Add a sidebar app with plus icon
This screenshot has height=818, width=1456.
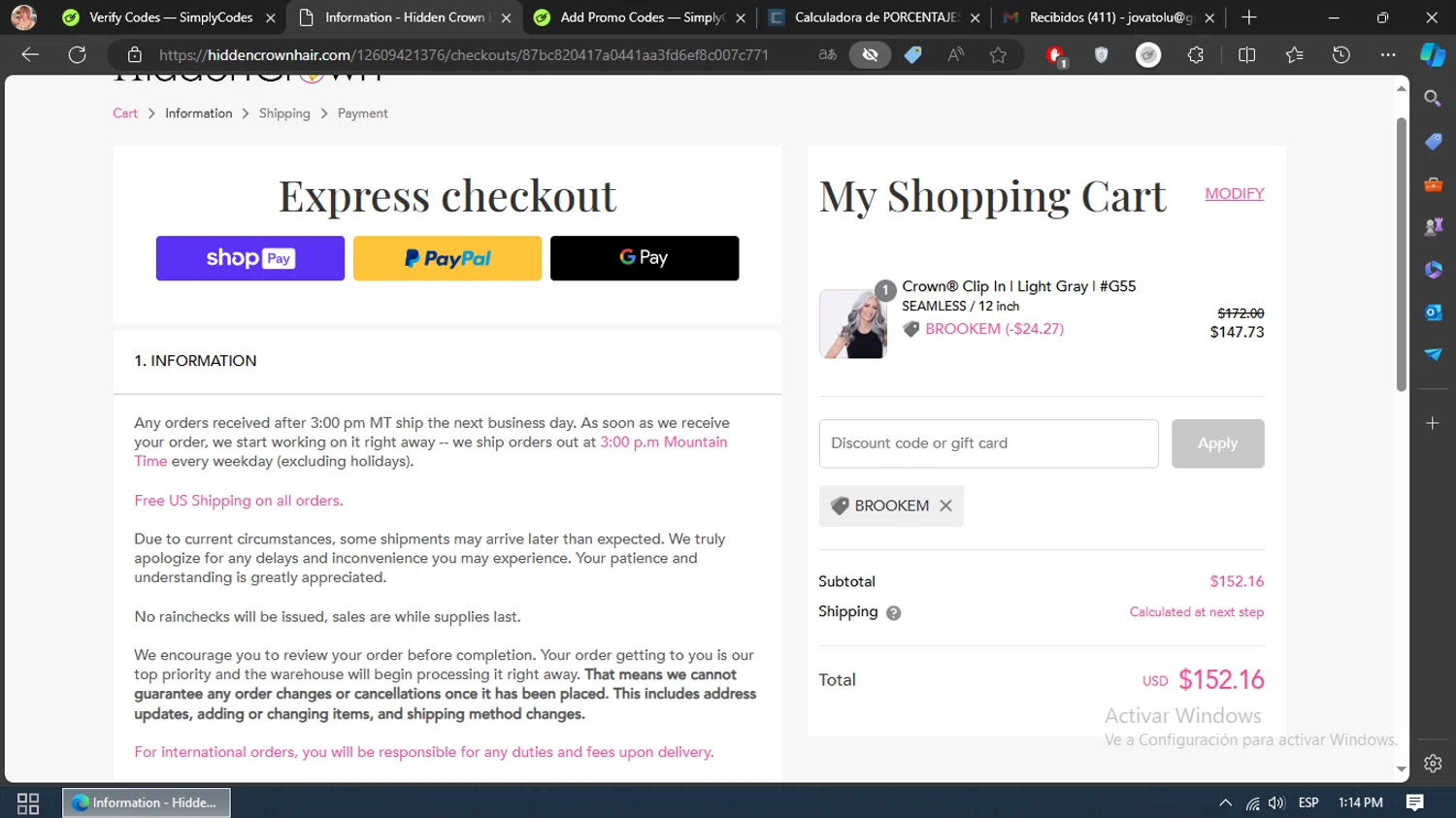pos(1433,423)
